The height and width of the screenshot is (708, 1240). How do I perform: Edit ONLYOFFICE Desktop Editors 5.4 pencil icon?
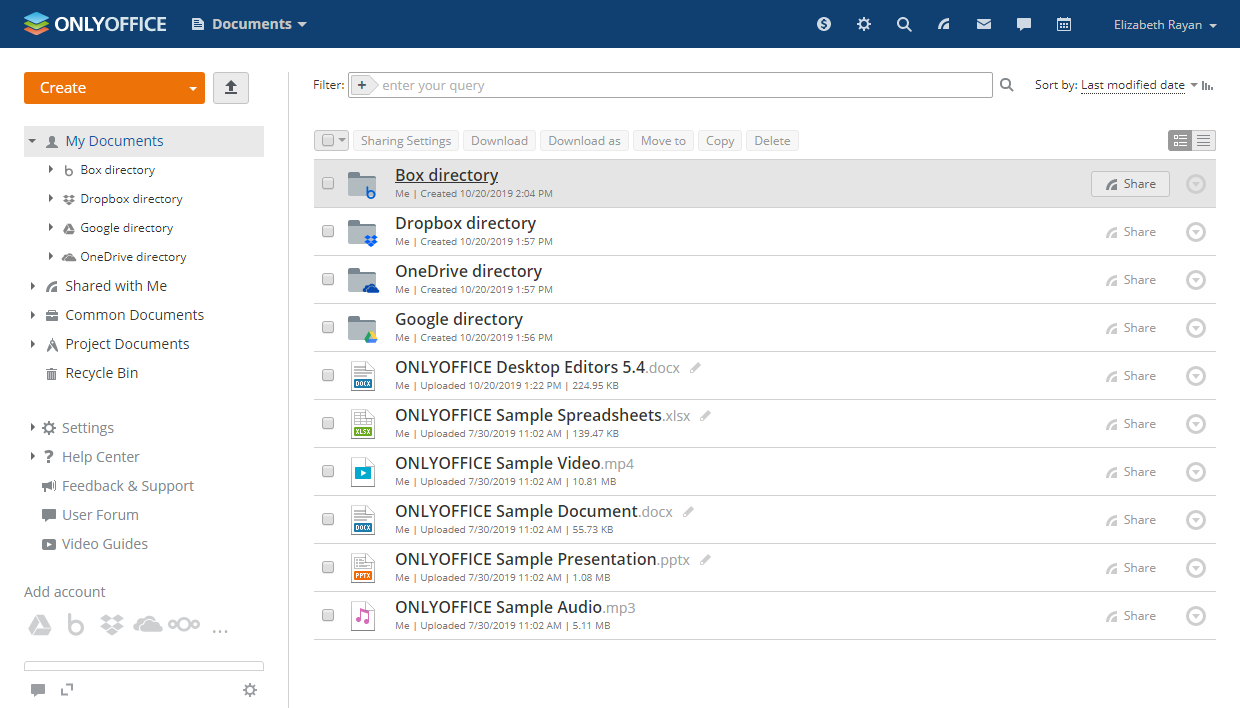(x=696, y=367)
